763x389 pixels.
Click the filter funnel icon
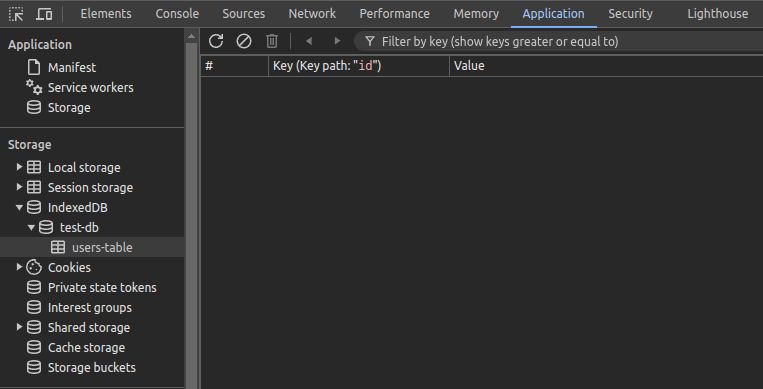click(370, 41)
